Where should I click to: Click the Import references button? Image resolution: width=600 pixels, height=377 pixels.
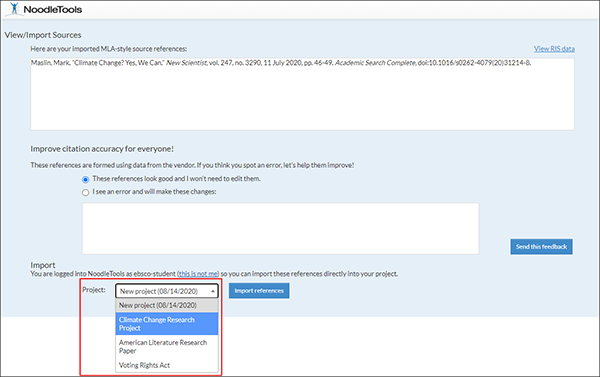click(259, 291)
